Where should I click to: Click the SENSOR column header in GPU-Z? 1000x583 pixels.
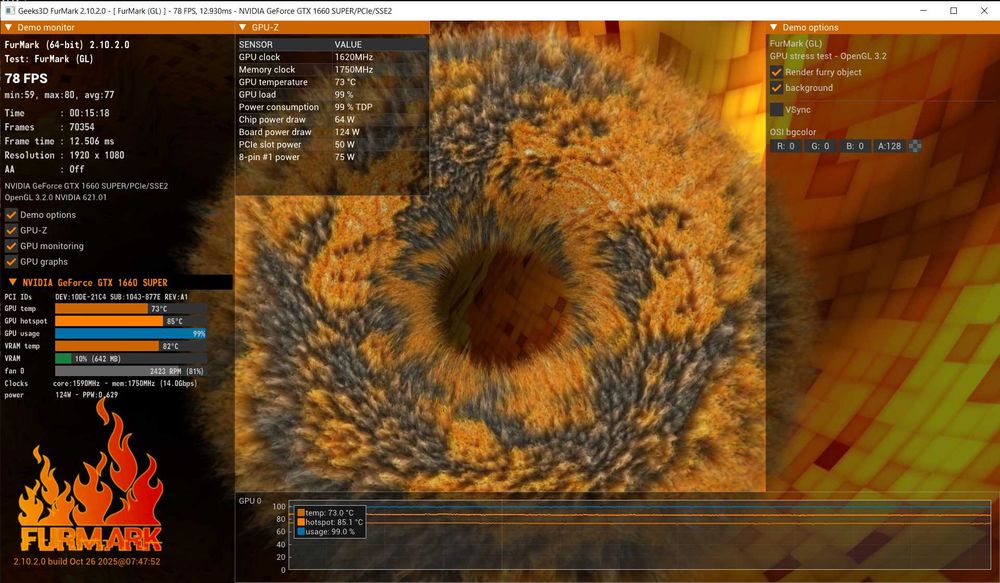click(255, 45)
